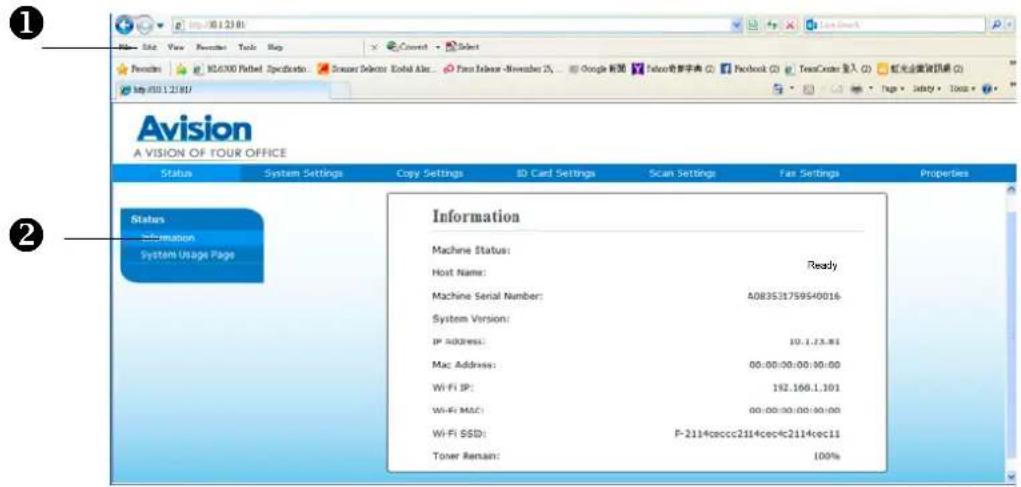Open the TeamCenter login favorite

tap(826, 68)
